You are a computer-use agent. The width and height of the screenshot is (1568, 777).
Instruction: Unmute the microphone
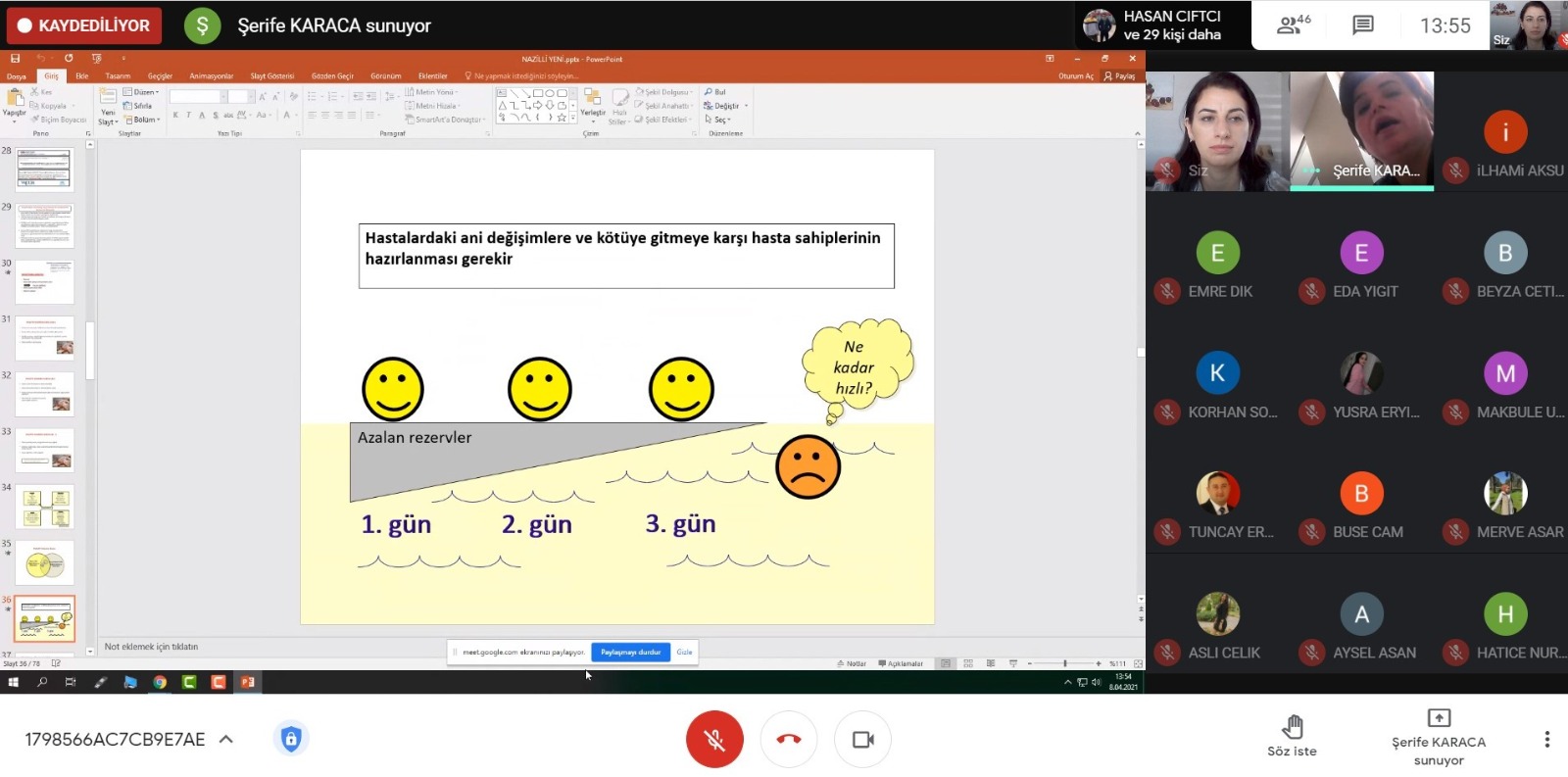click(x=714, y=739)
